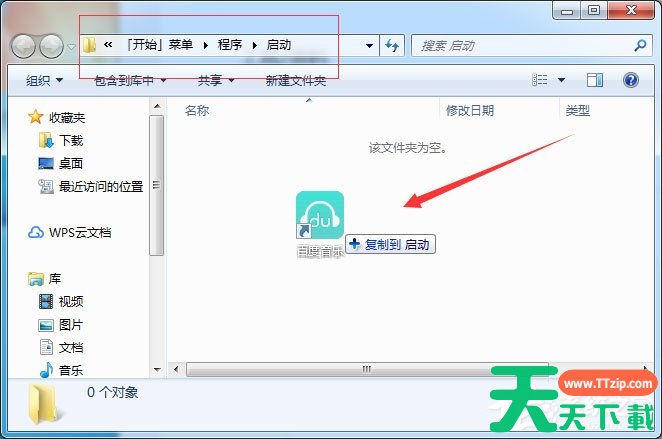Click the 音乐 note icon
662x439 pixels.
tap(46, 370)
